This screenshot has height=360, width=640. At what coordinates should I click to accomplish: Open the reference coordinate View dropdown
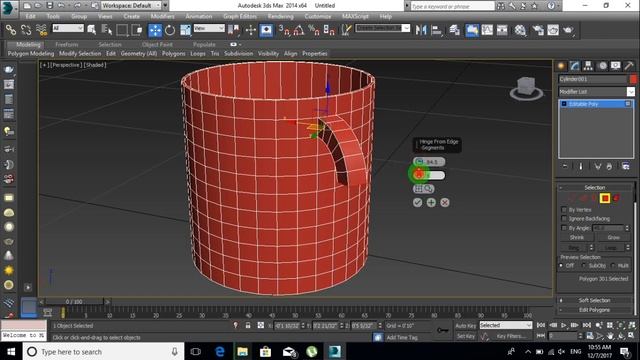click(x=209, y=28)
